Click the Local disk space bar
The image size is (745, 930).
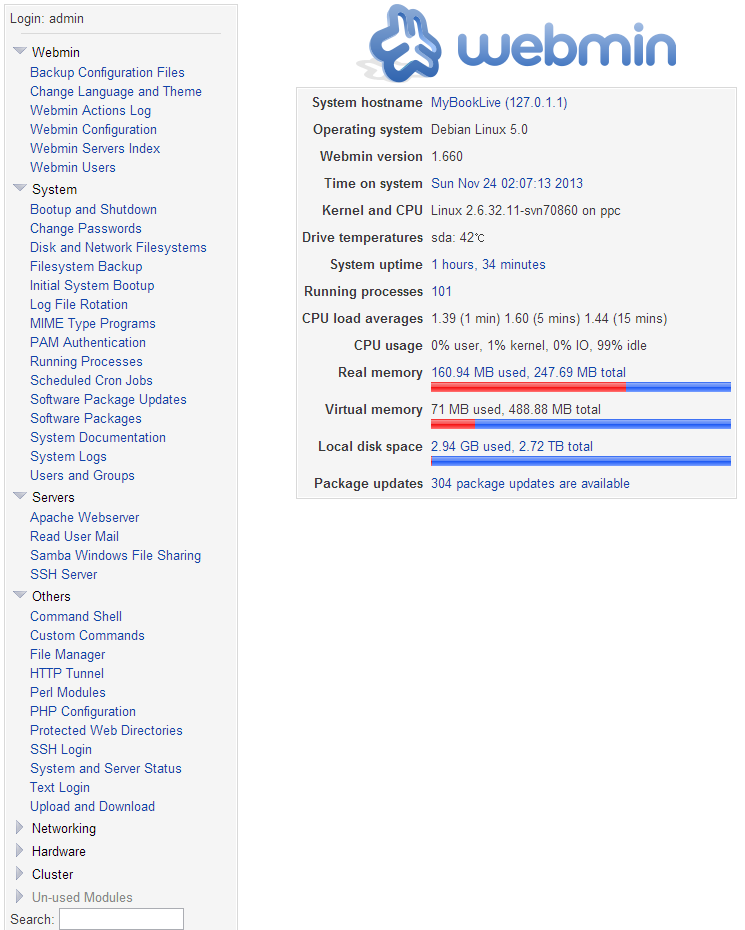(580, 461)
